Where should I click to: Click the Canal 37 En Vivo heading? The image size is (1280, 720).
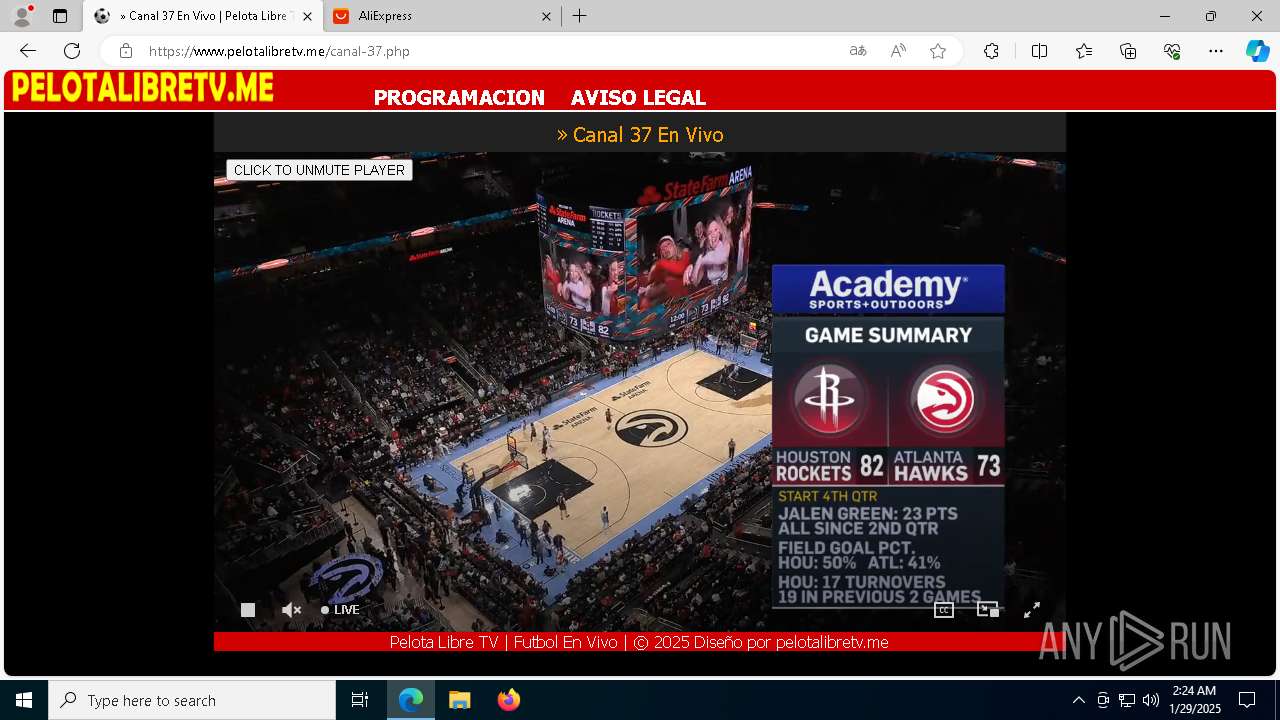pyautogui.click(x=640, y=134)
